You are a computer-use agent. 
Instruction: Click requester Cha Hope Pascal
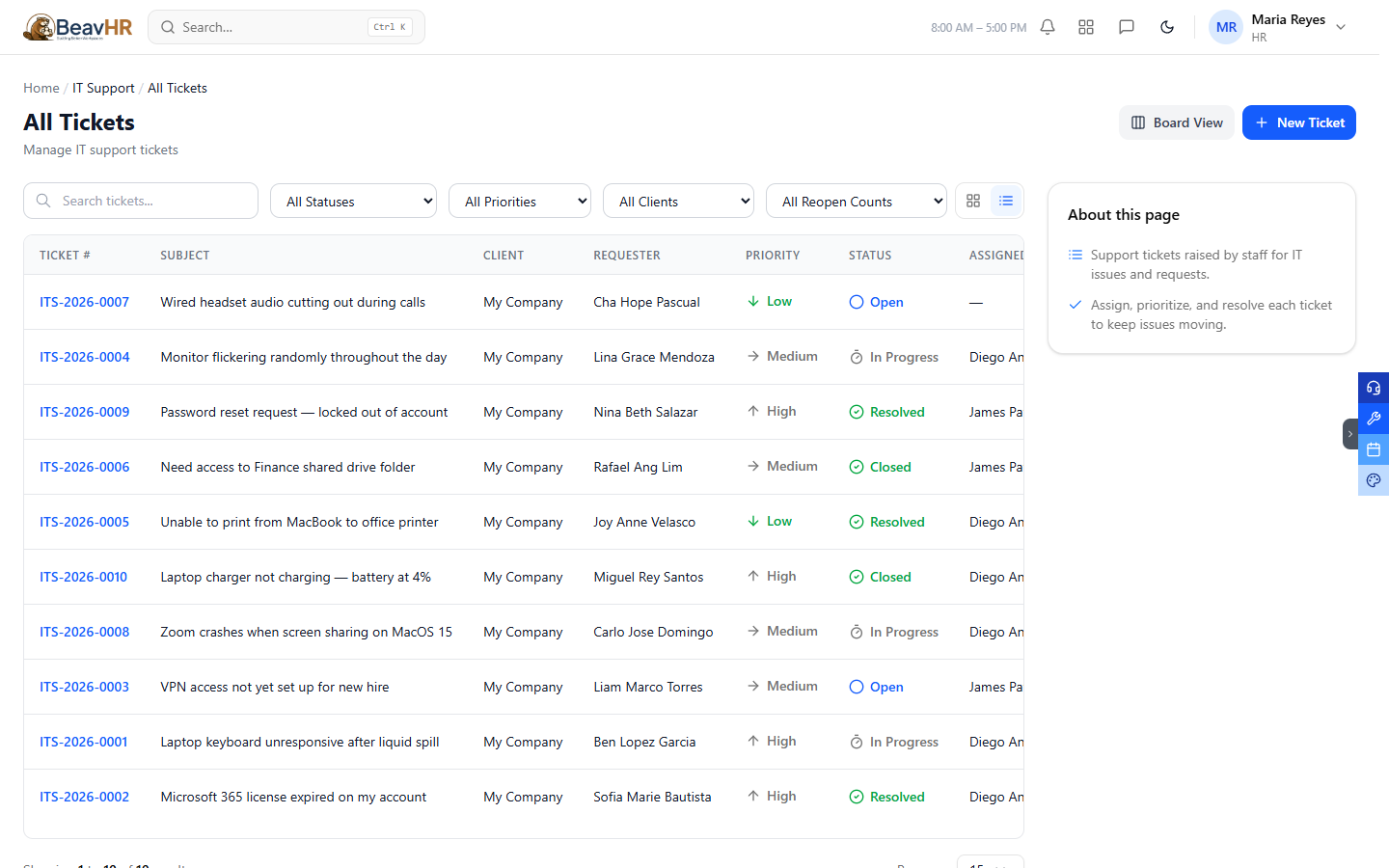646,302
